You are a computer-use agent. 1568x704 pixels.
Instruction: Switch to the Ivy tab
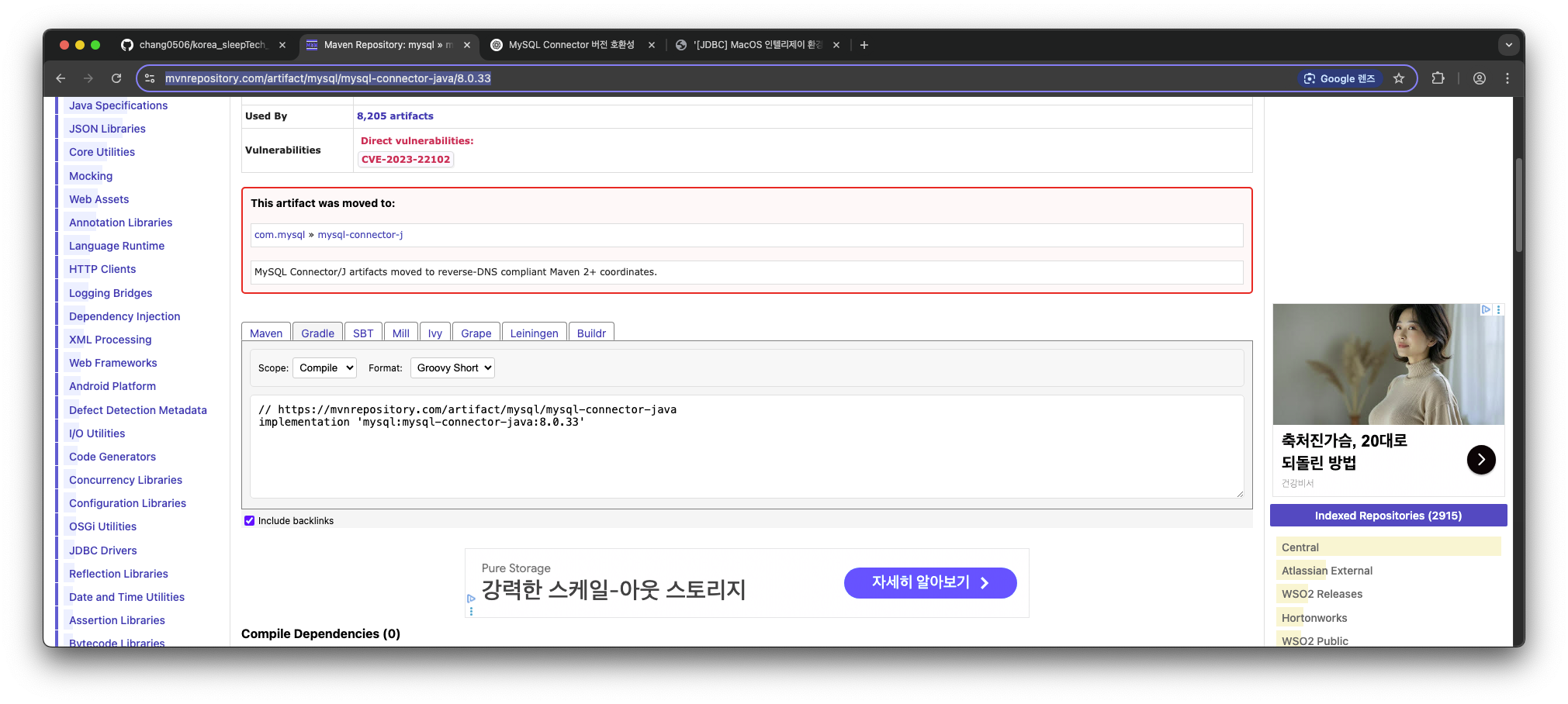435,333
